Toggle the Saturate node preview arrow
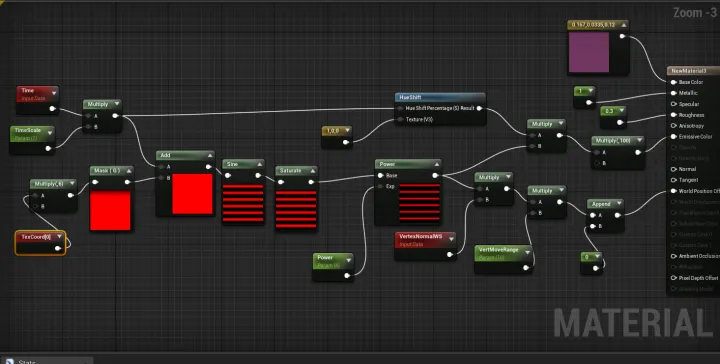The height and width of the screenshot is (364, 720). pos(313,171)
